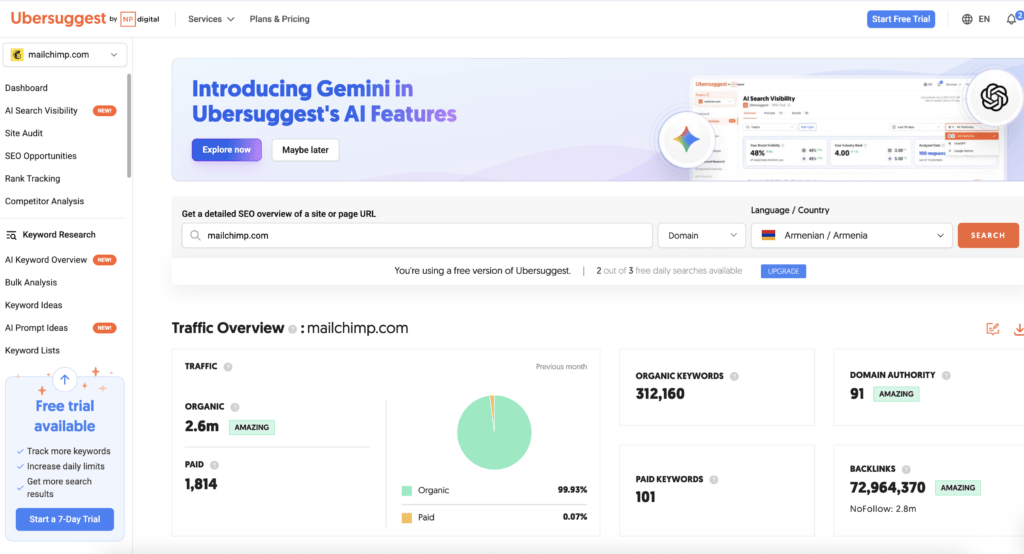Click Start a 7-Day Trial button
This screenshot has width=1024, height=554.
click(65, 519)
